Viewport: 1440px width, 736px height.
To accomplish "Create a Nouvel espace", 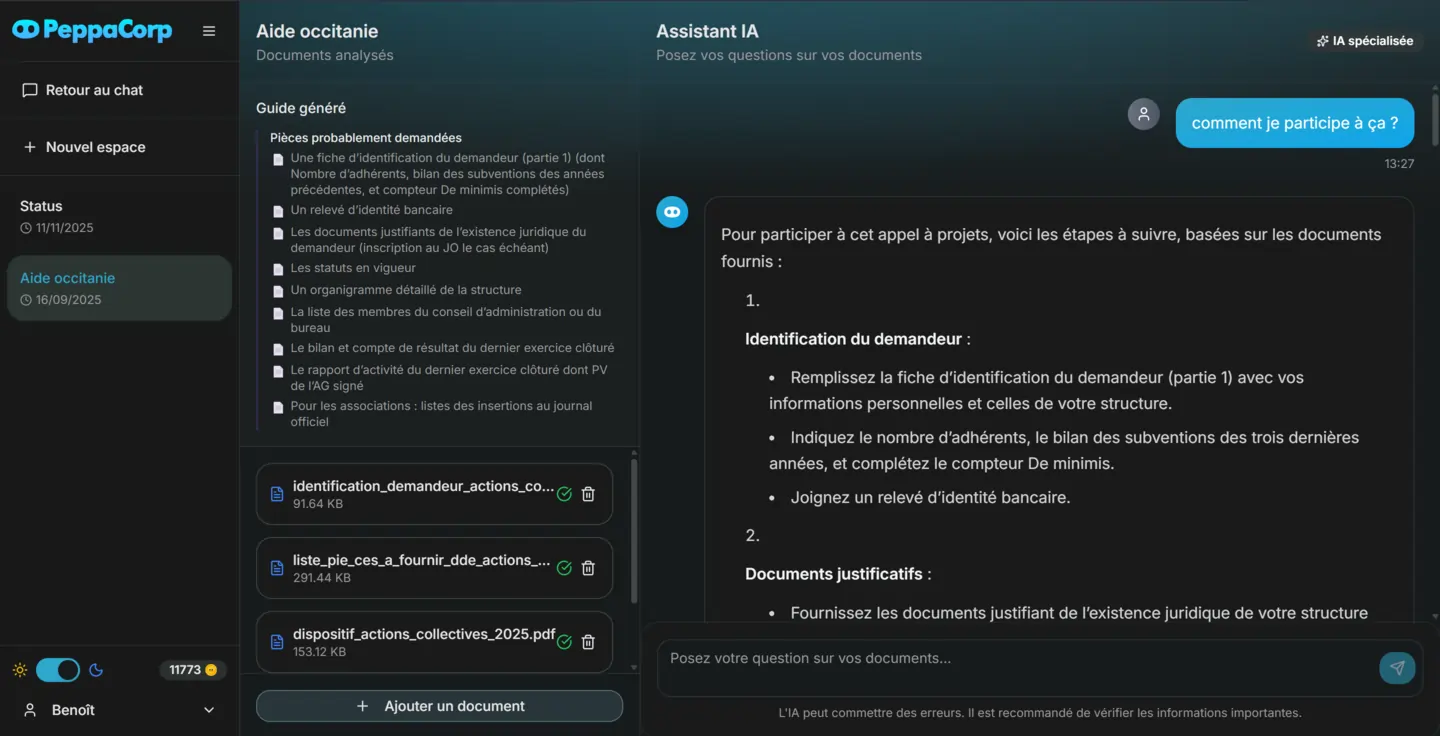I will (x=120, y=147).
